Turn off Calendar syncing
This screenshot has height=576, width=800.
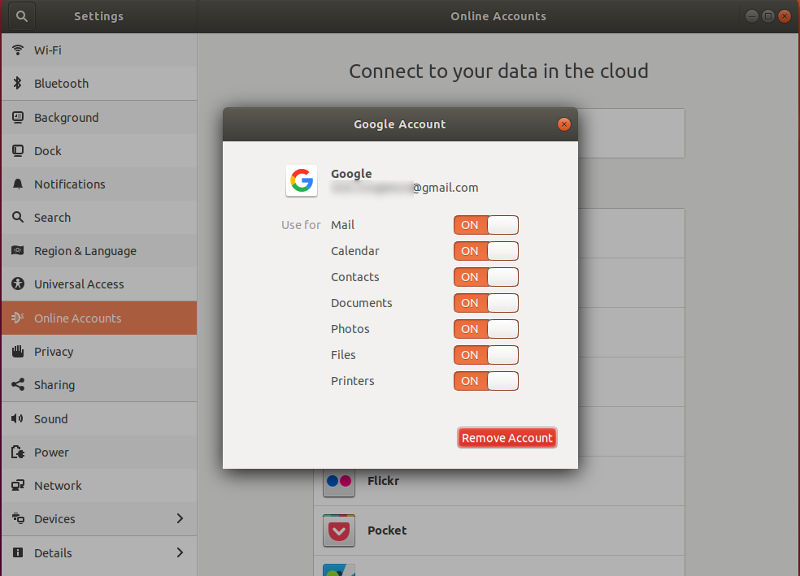[486, 251]
